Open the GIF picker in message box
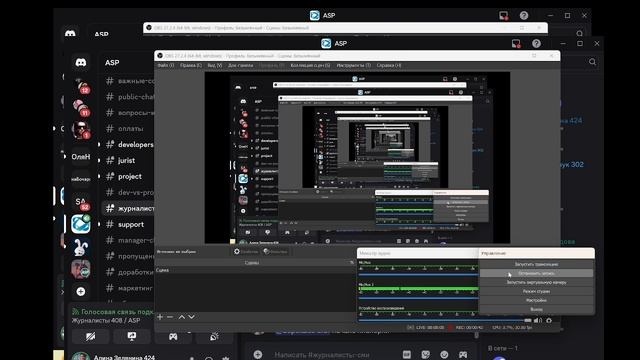640x360 pixels. click(407, 354)
